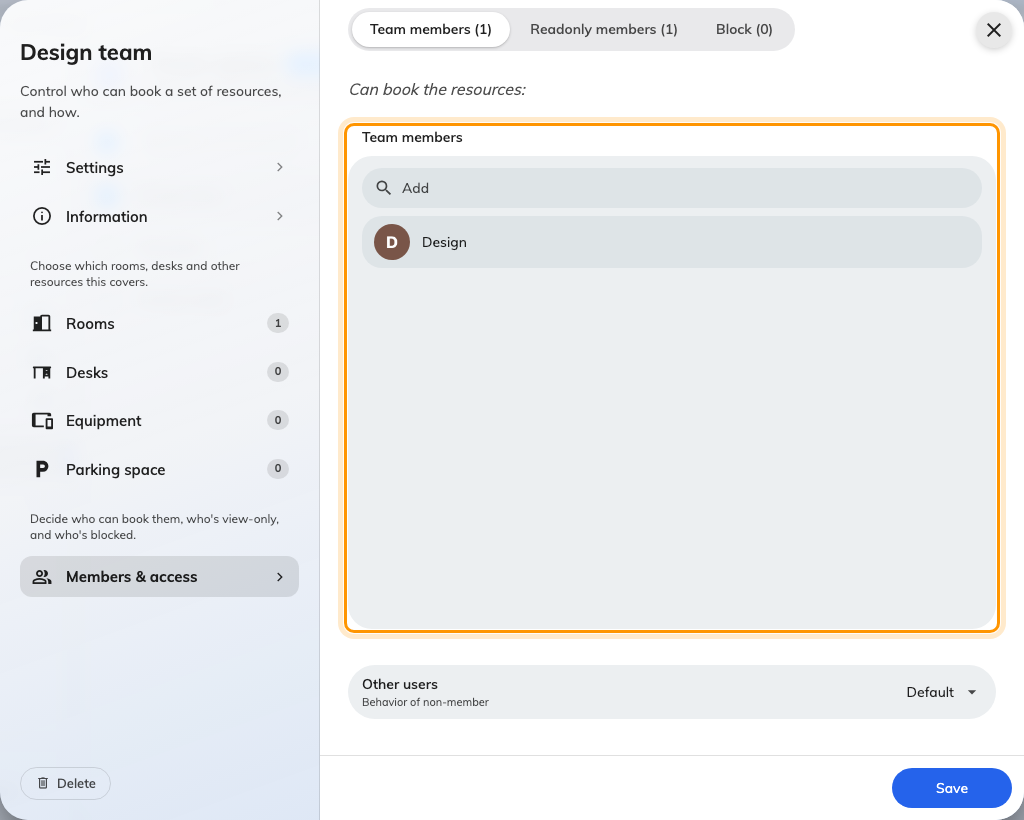Viewport: 1024px width, 820px height.
Task: Select the Design member row
Action: 671,242
